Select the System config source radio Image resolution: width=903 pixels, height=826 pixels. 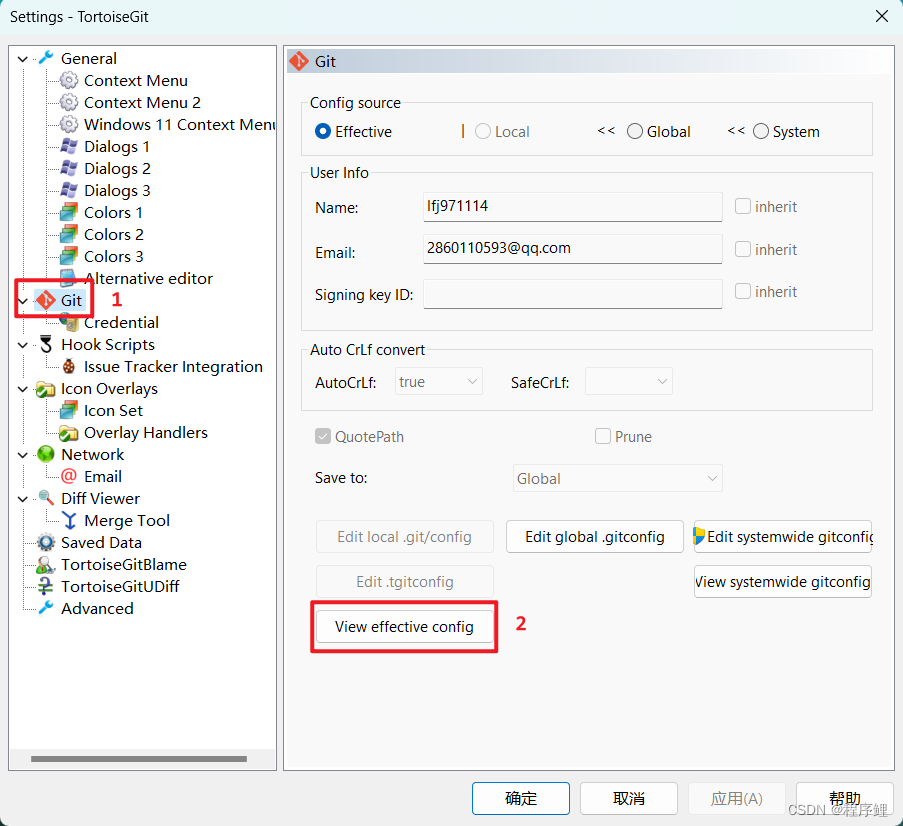tap(761, 131)
